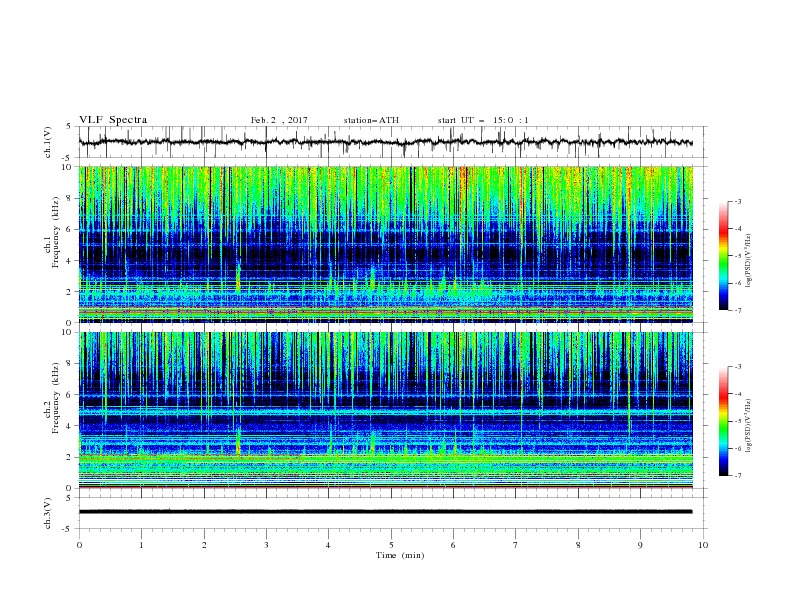Click the '4' tick on ch.2 frequency axis

tap(70, 426)
